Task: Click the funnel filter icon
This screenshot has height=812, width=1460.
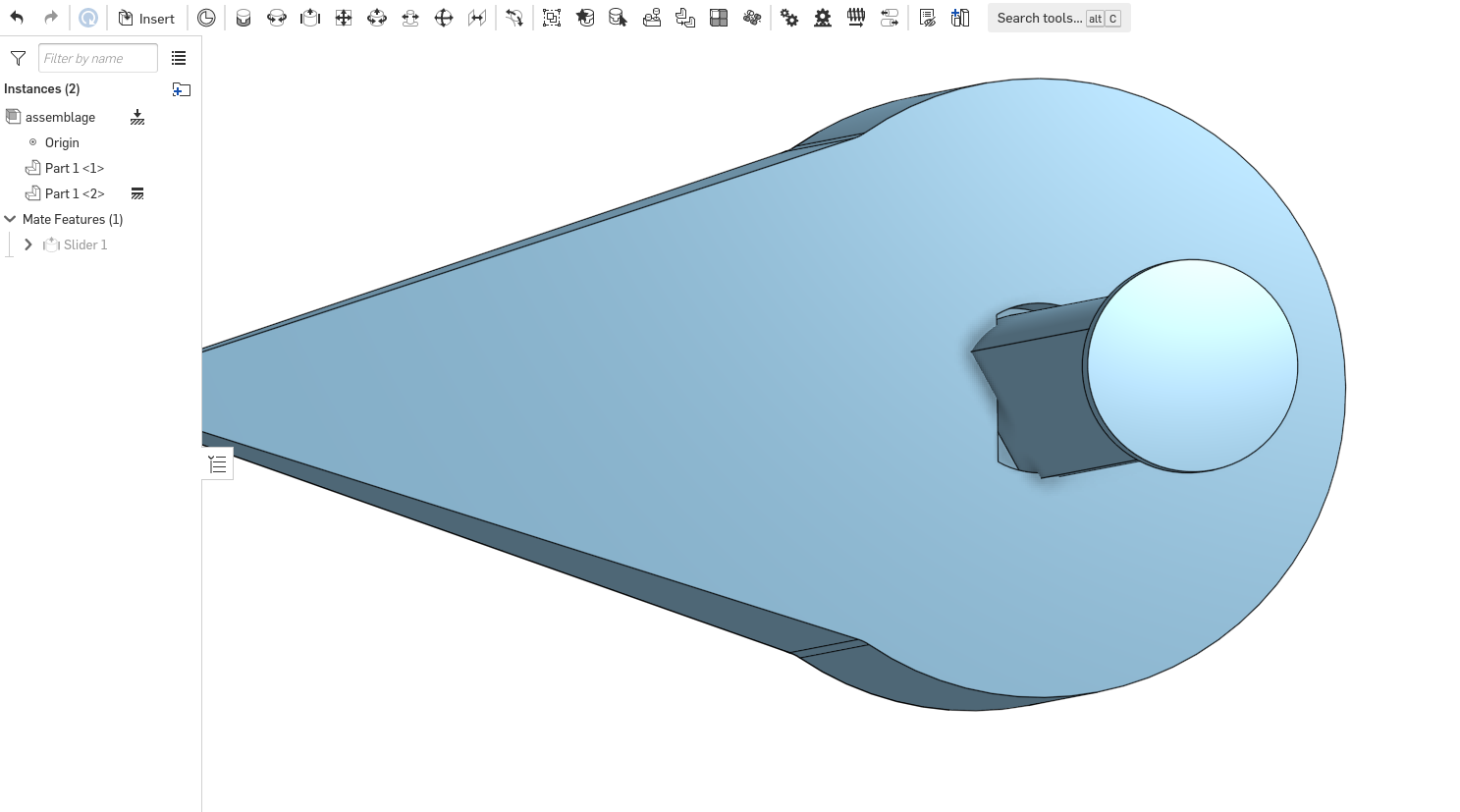Action: point(18,58)
